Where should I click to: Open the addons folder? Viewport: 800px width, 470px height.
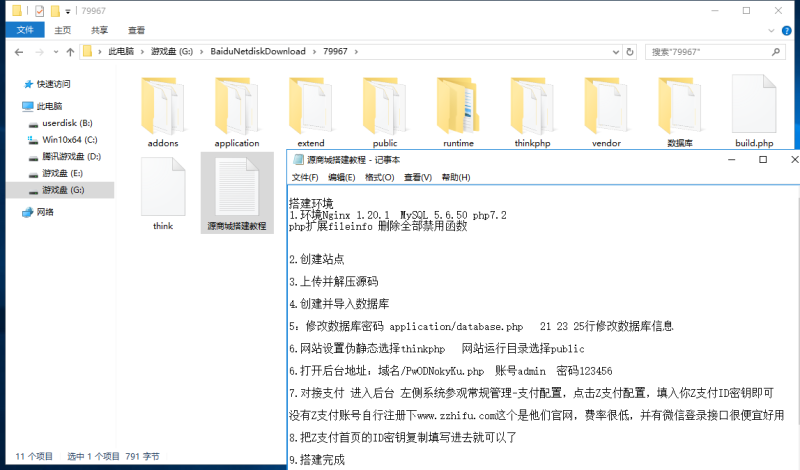click(163, 112)
